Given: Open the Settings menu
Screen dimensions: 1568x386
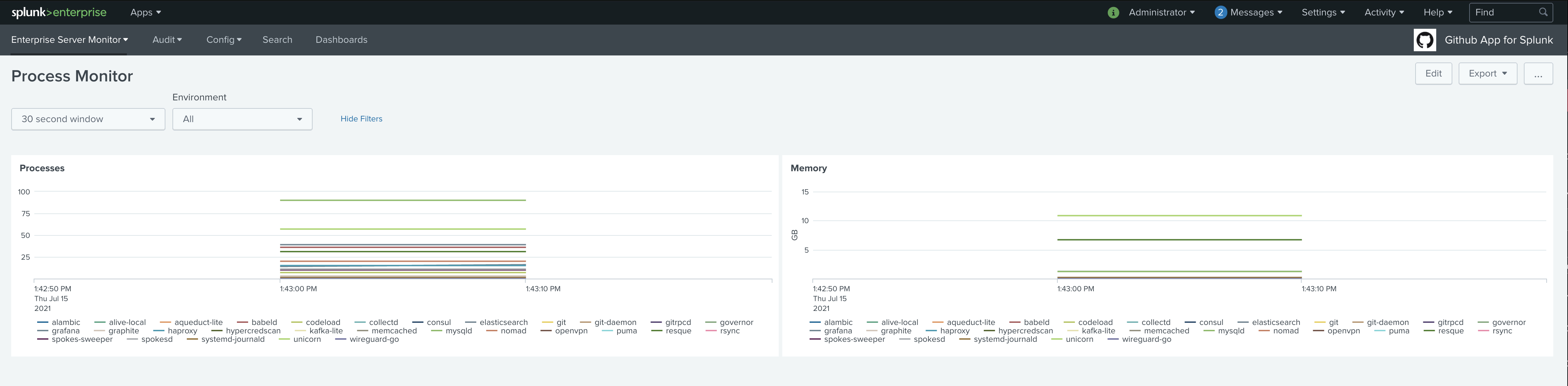Looking at the screenshot, I should tap(1323, 12).
